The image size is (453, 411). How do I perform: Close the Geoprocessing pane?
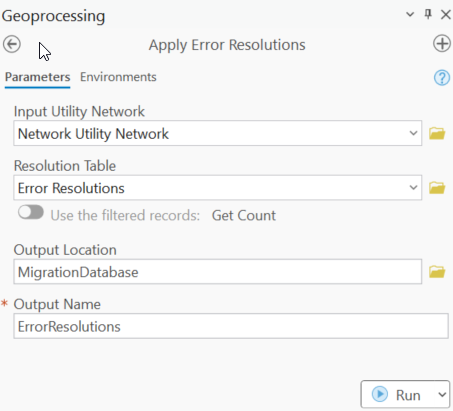click(446, 15)
